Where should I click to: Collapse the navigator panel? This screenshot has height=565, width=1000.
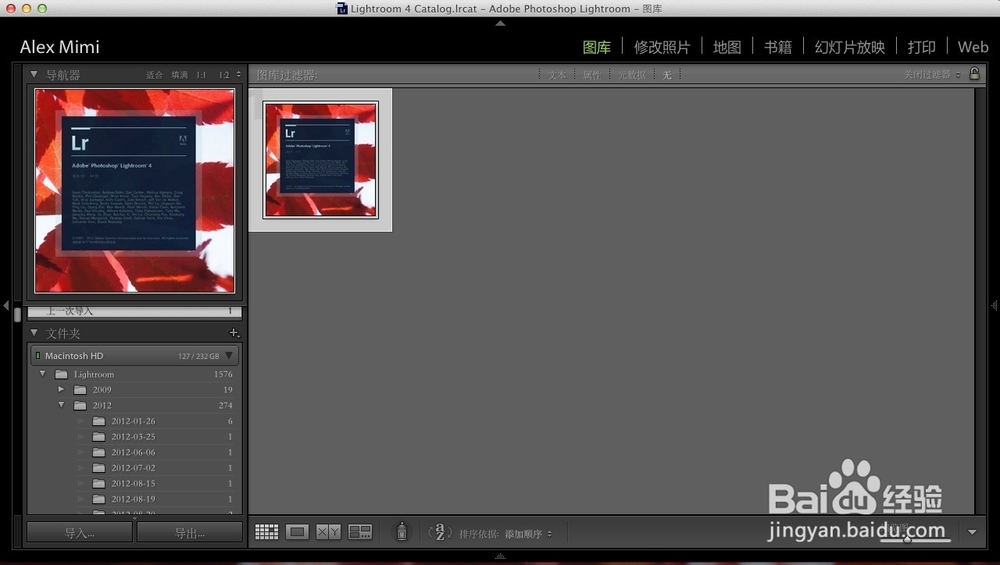(34, 74)
